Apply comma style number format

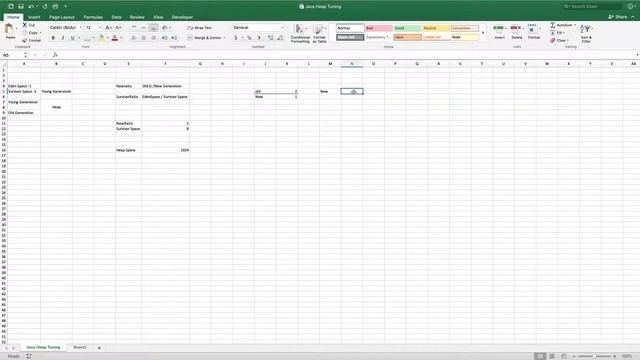coord(259,38)
